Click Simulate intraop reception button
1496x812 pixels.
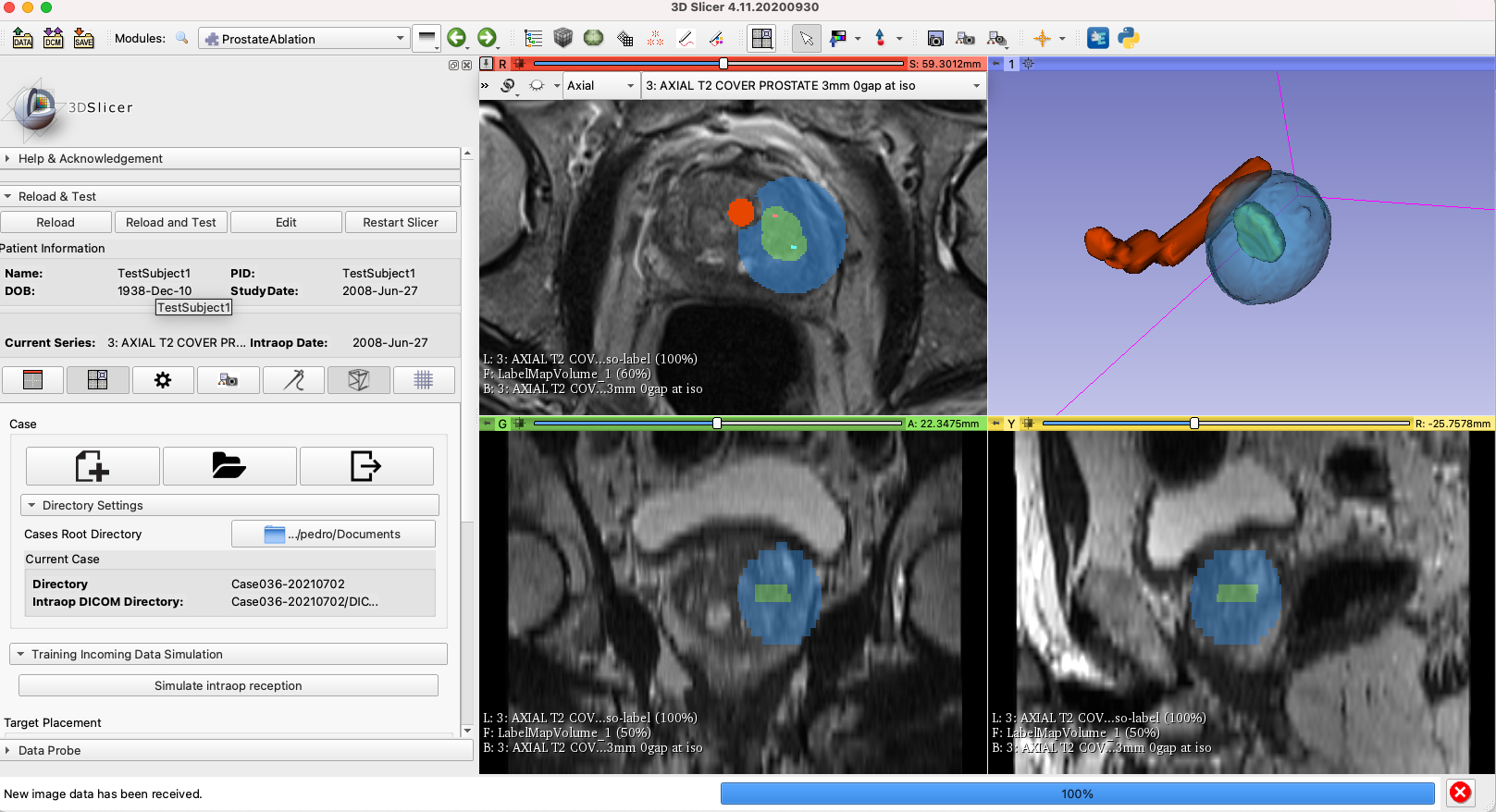[x=228, y=686]
